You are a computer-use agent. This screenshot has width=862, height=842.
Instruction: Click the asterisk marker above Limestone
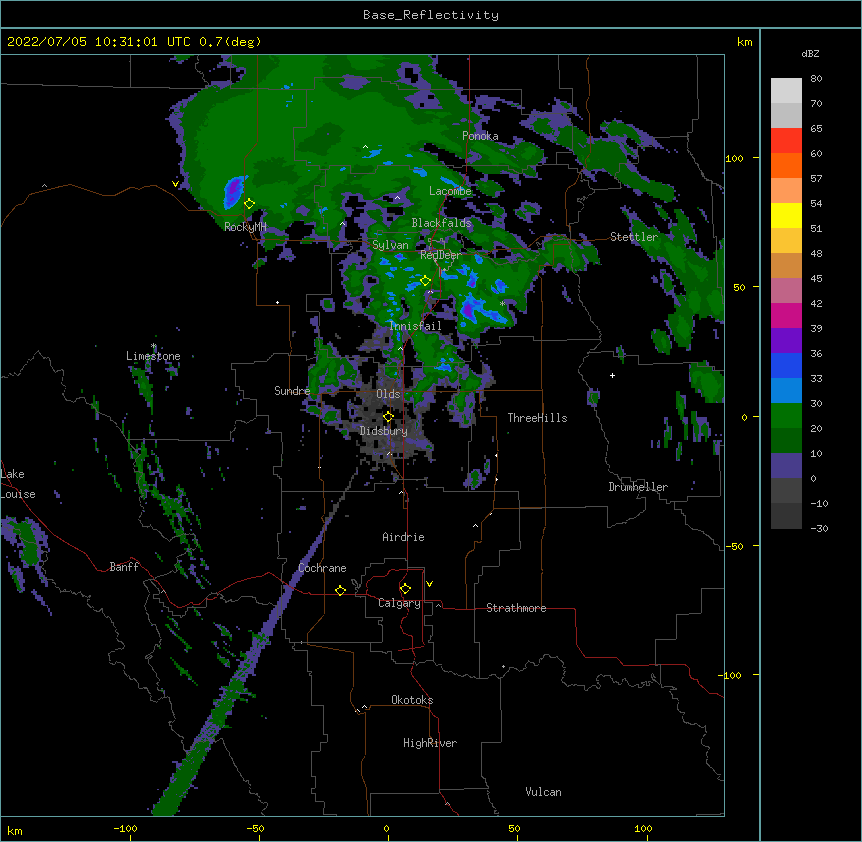coord(153,346)
